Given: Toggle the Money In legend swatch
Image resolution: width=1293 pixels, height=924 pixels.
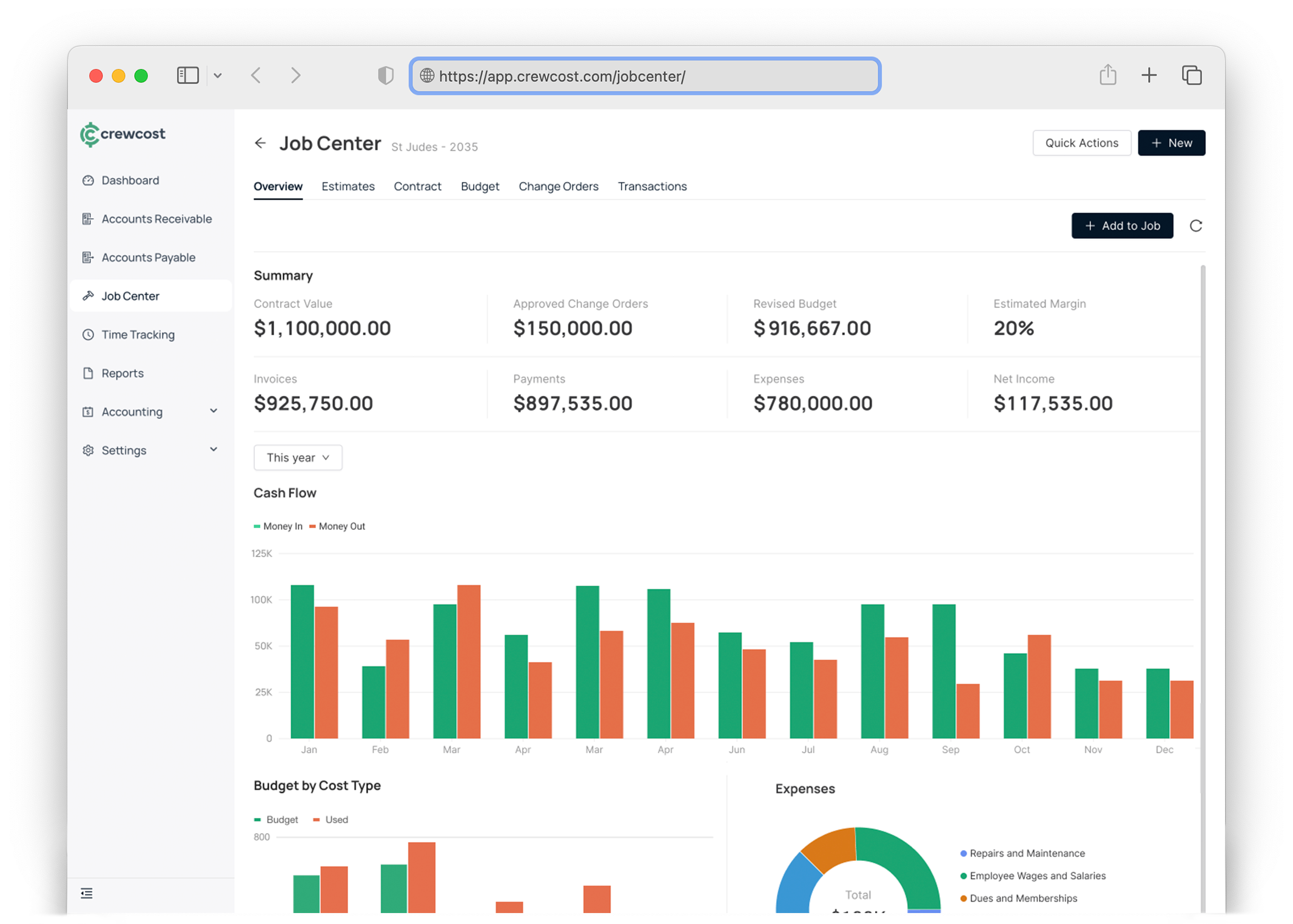Looking at the screenshot, I should 257,526.
